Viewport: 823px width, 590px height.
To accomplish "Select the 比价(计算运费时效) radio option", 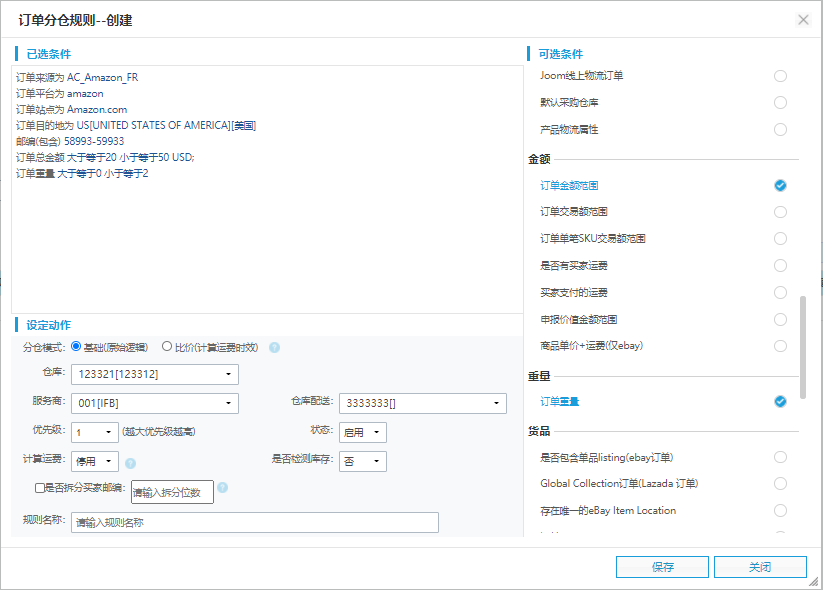I will click(166, 347).
